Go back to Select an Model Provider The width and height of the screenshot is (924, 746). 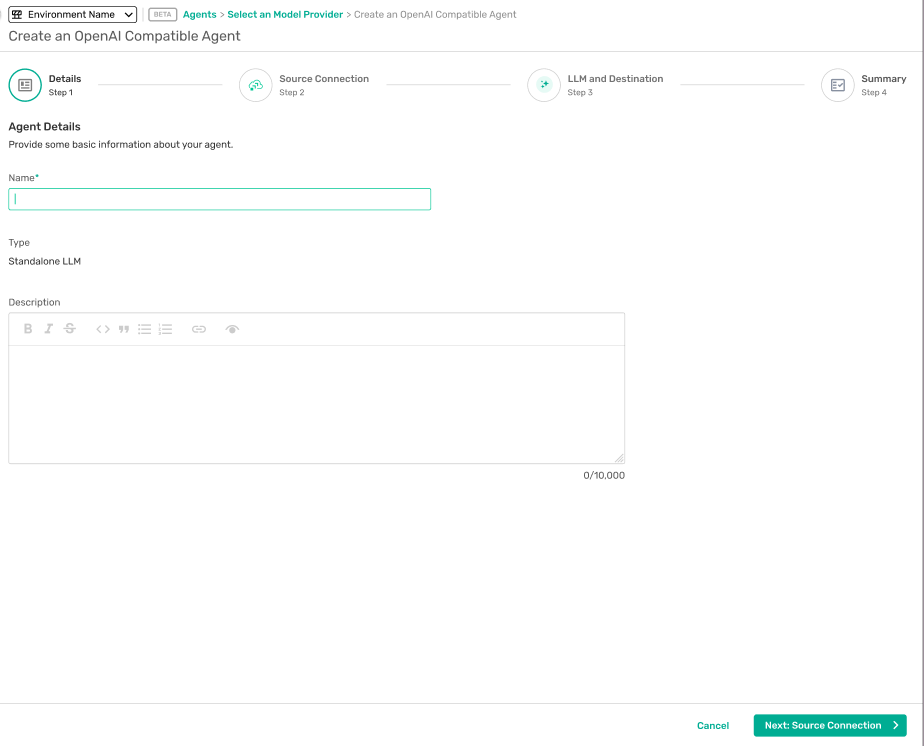point(285,15)
